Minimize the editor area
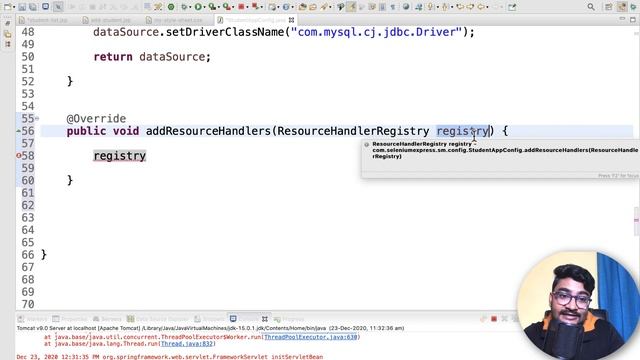640x360 pixels. pos(622,19)
